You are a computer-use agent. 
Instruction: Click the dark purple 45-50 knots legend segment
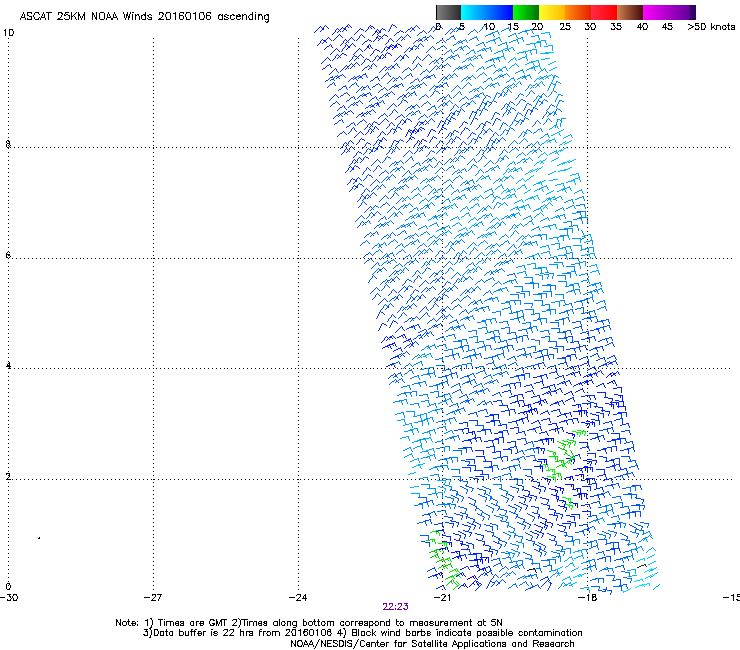[682, 12]
